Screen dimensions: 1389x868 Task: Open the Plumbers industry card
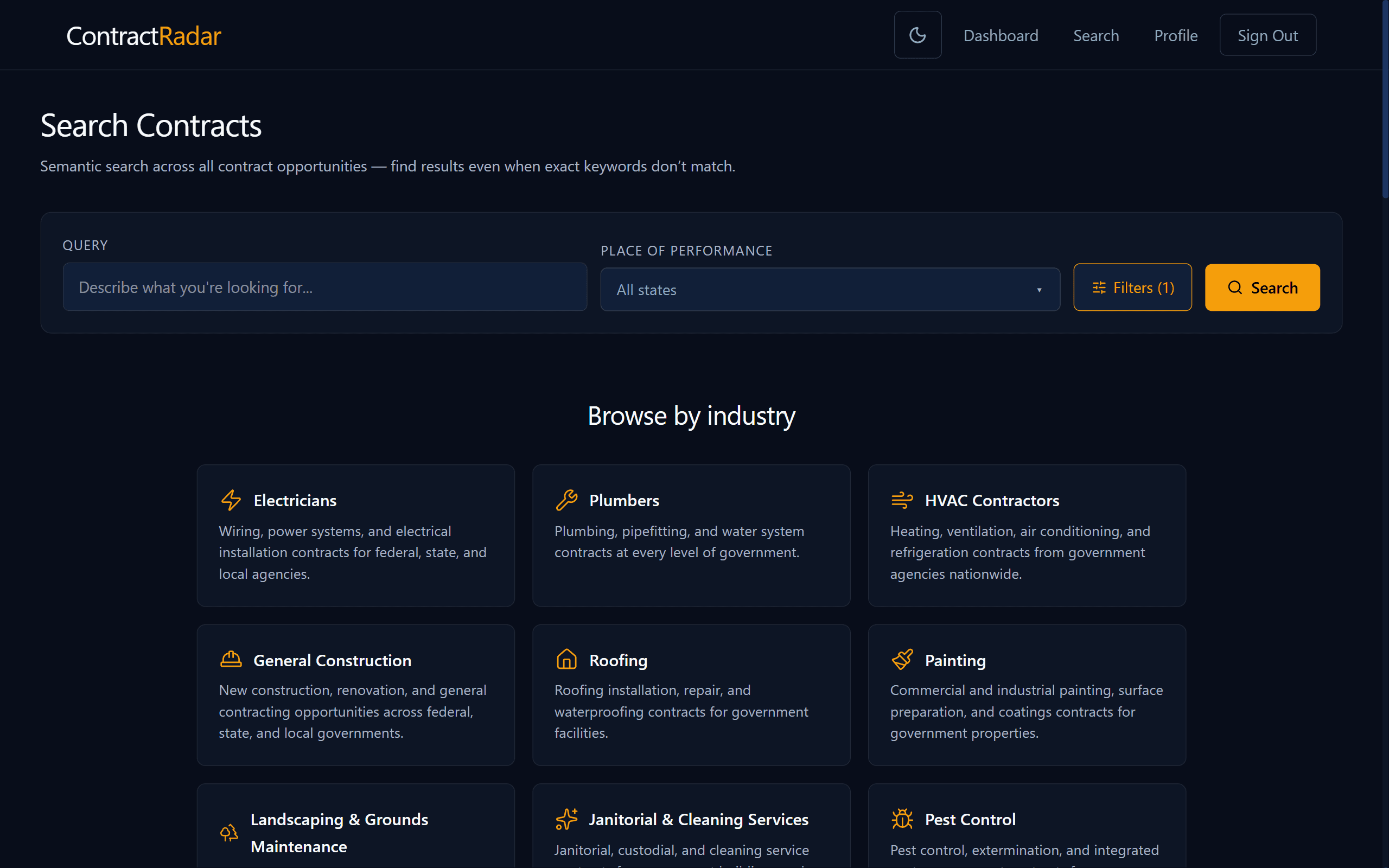coord(691,535)
